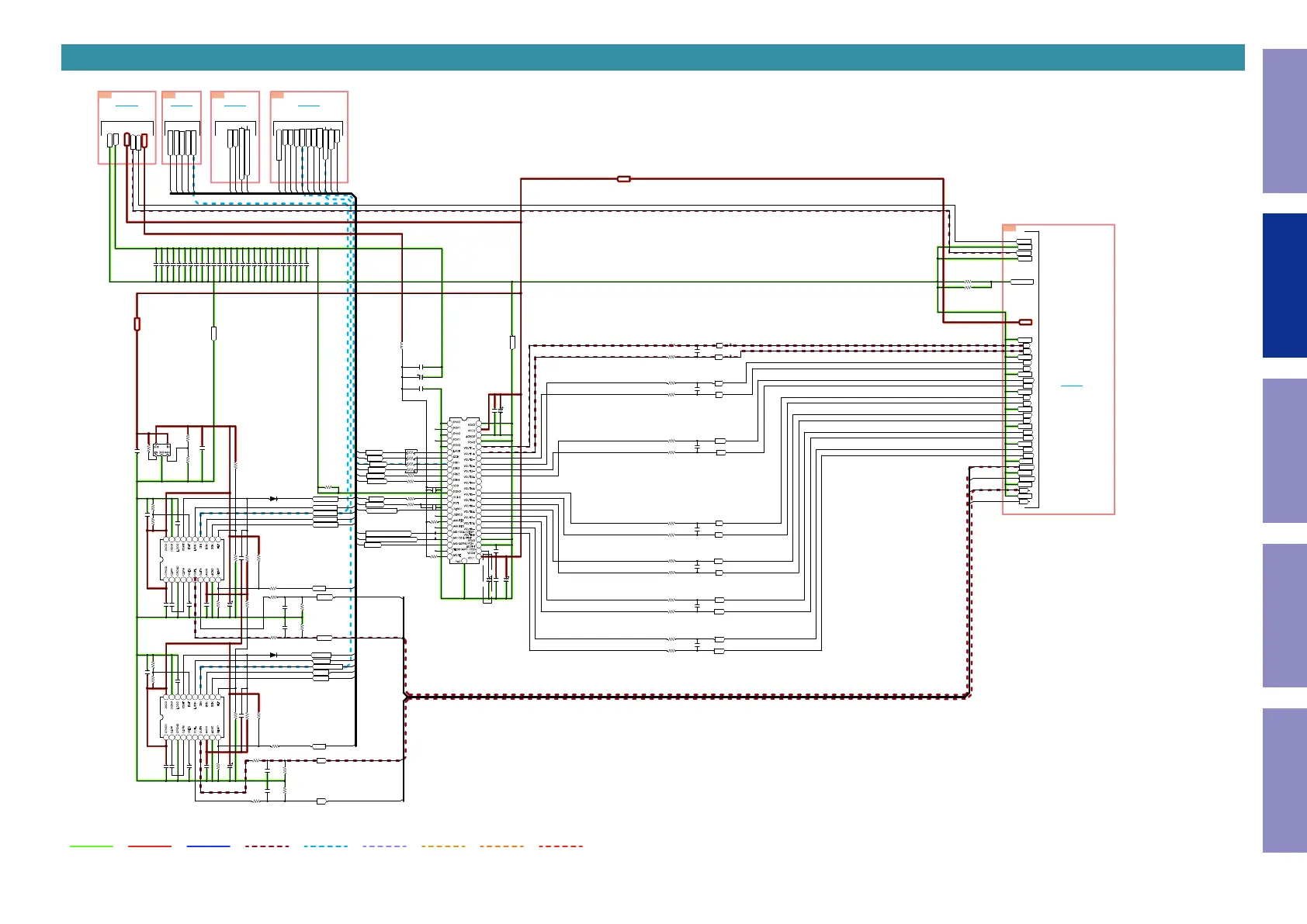Screen dimensions: 1307x924
Task: Click the solid blue legend line
Action: (209, 846)
